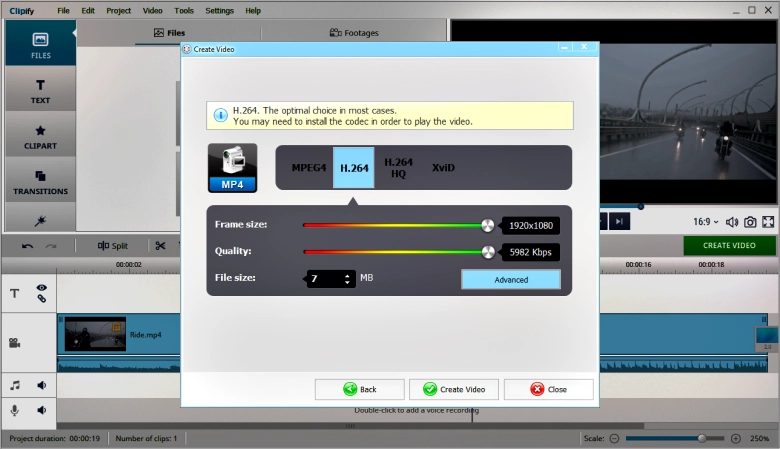Screen dimensions: 780x449
Task: Adjust the timeline Scale slider
Action: click(x=702, y=439)
